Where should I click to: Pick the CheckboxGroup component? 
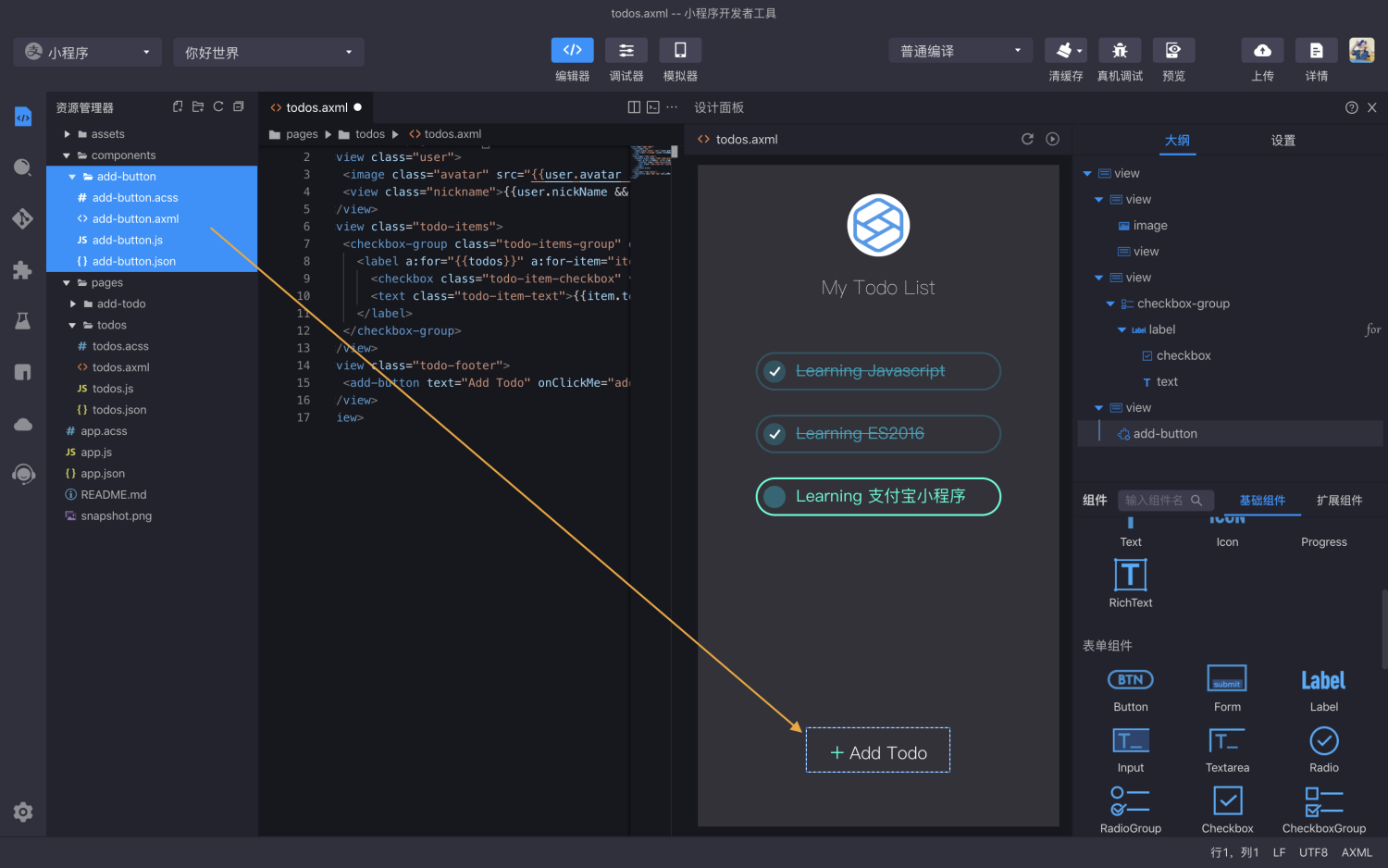(x=1323, y=812)
